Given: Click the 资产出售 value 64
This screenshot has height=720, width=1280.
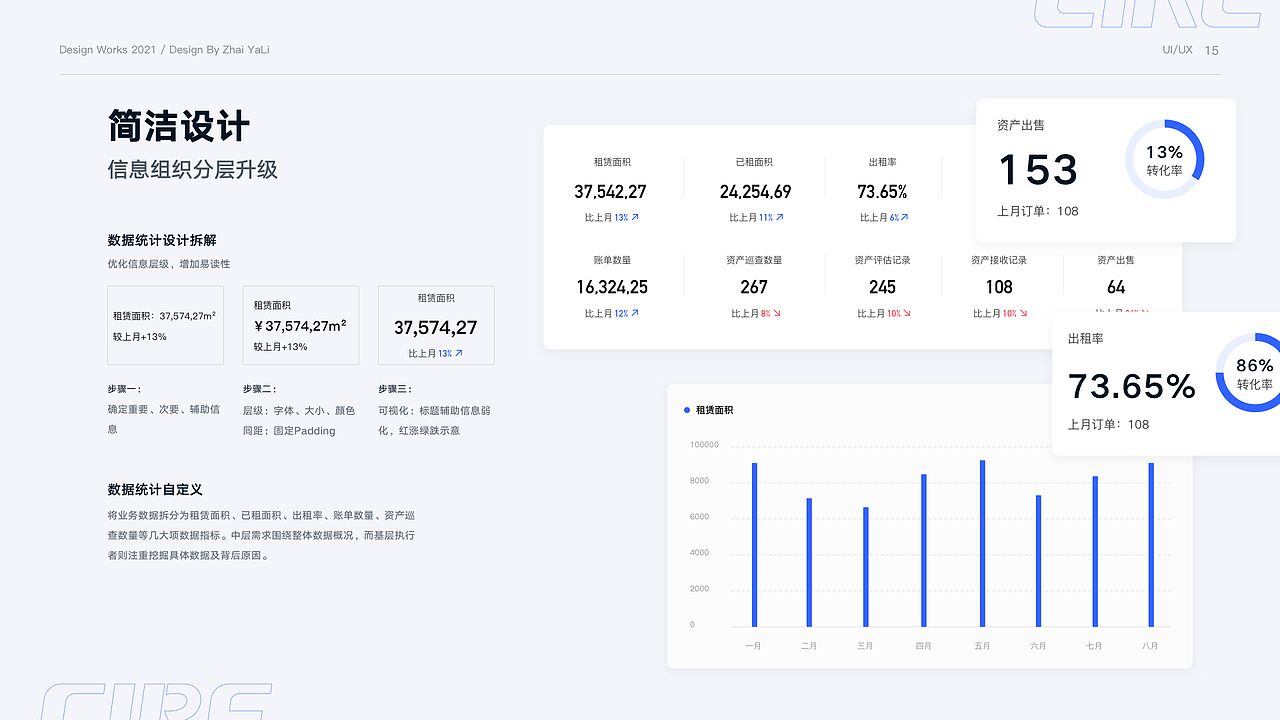Looking at the screenshot, I should click(x=1116, y=287).
